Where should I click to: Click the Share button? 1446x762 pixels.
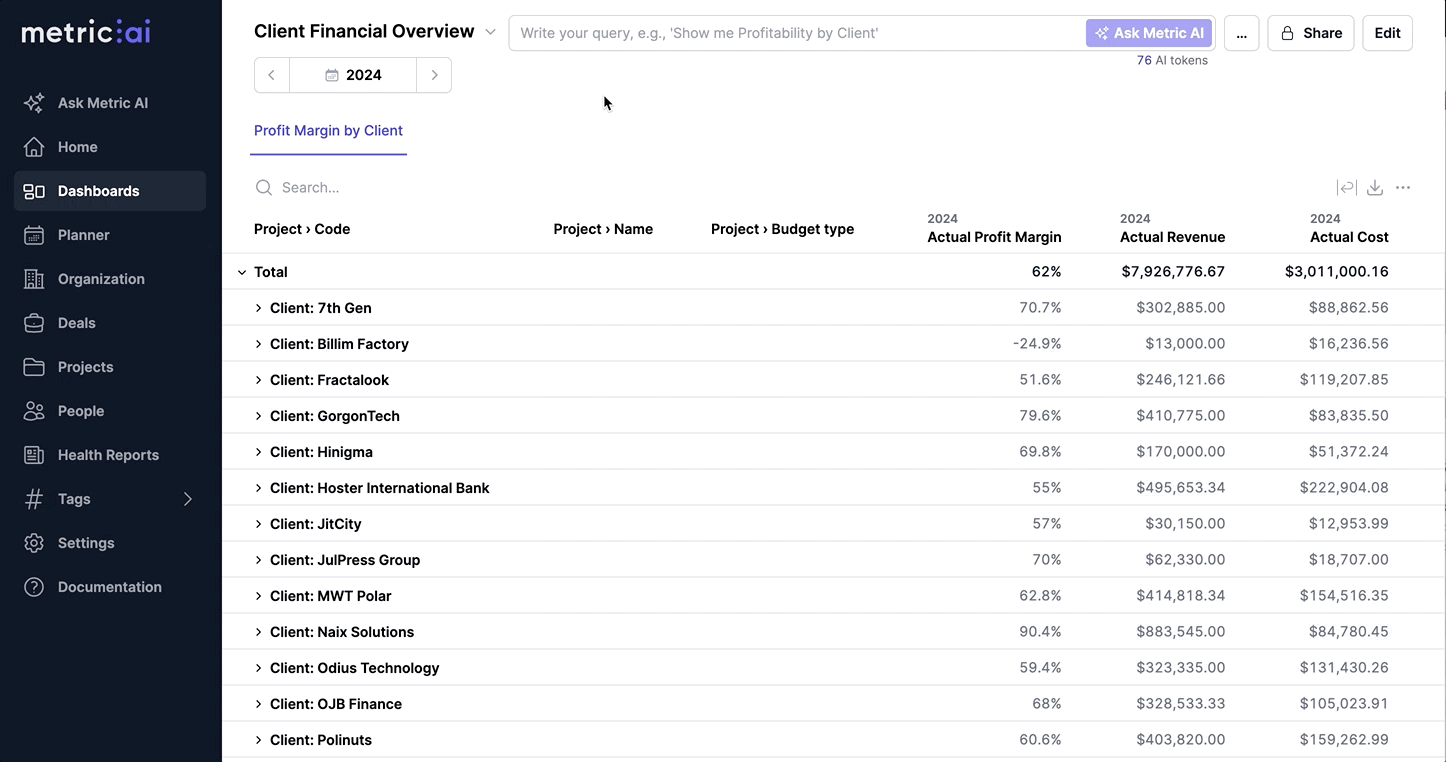[x=1310, y=33]
